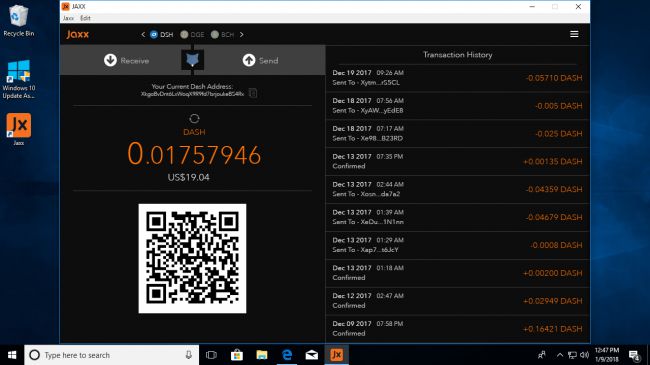The height and width of the screenshot is (365, 650).
Task: Open the Dec 13 2017 01:29 AM transaction
Action: coord(457,245)
